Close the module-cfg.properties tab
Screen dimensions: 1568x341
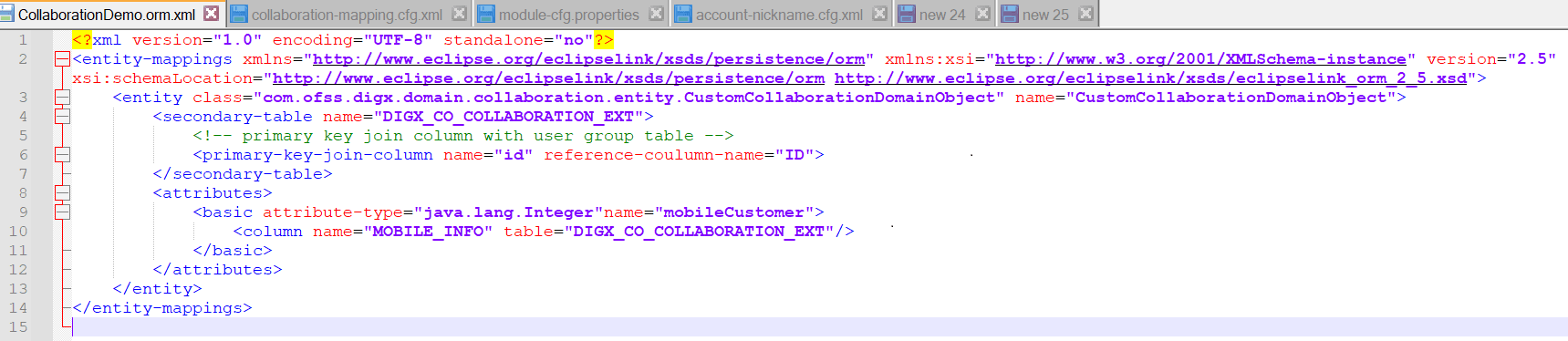(656, 14)
